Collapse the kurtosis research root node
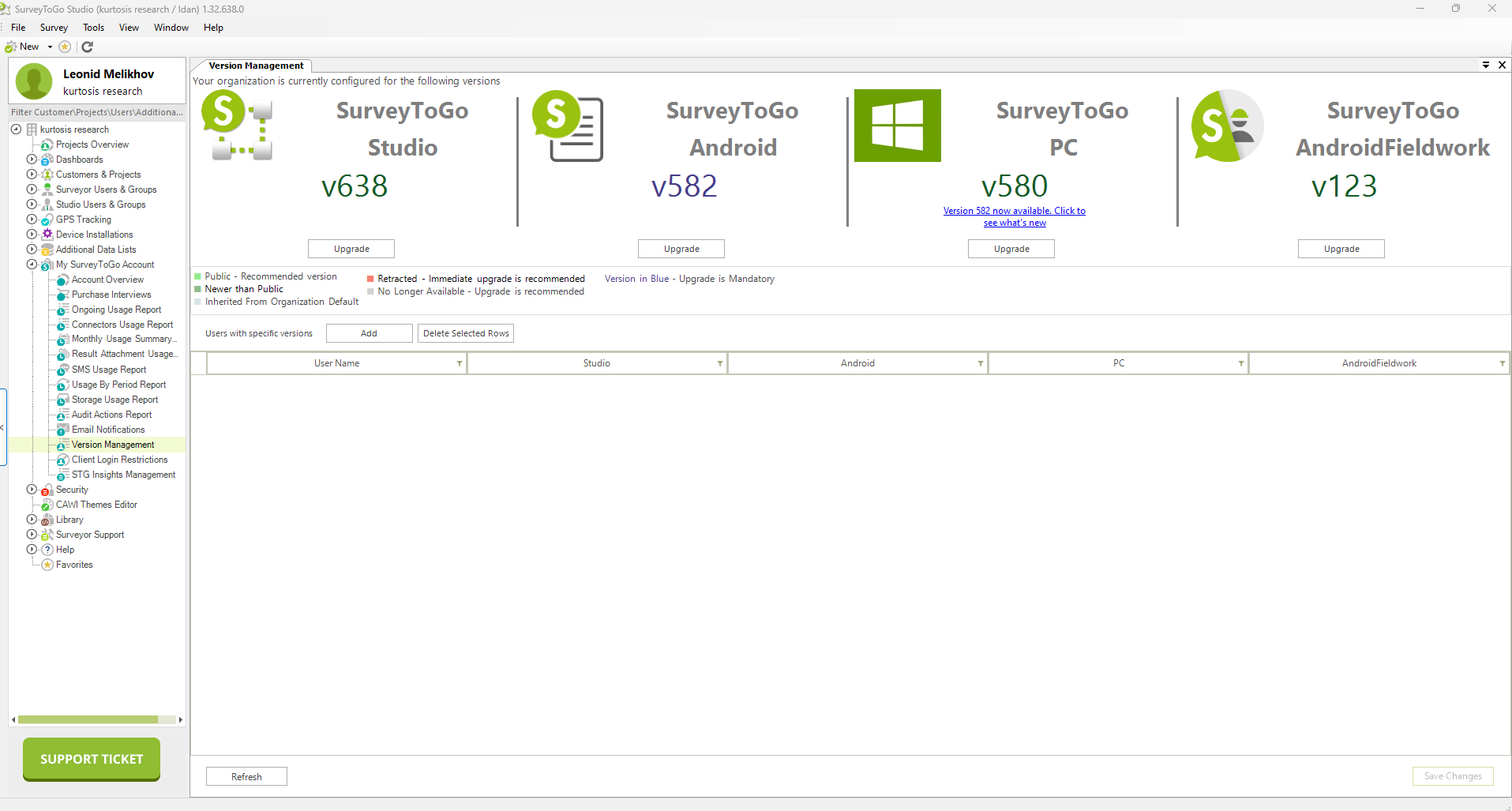Viewport: 1512px width, 811px height. (x=16, y=129)
